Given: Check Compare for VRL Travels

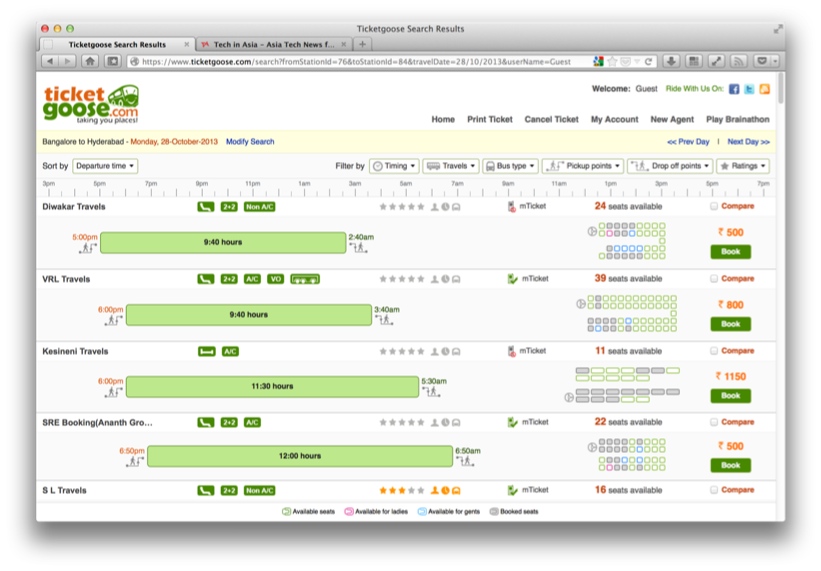Looking at the screenshot, I should (714, 278).
